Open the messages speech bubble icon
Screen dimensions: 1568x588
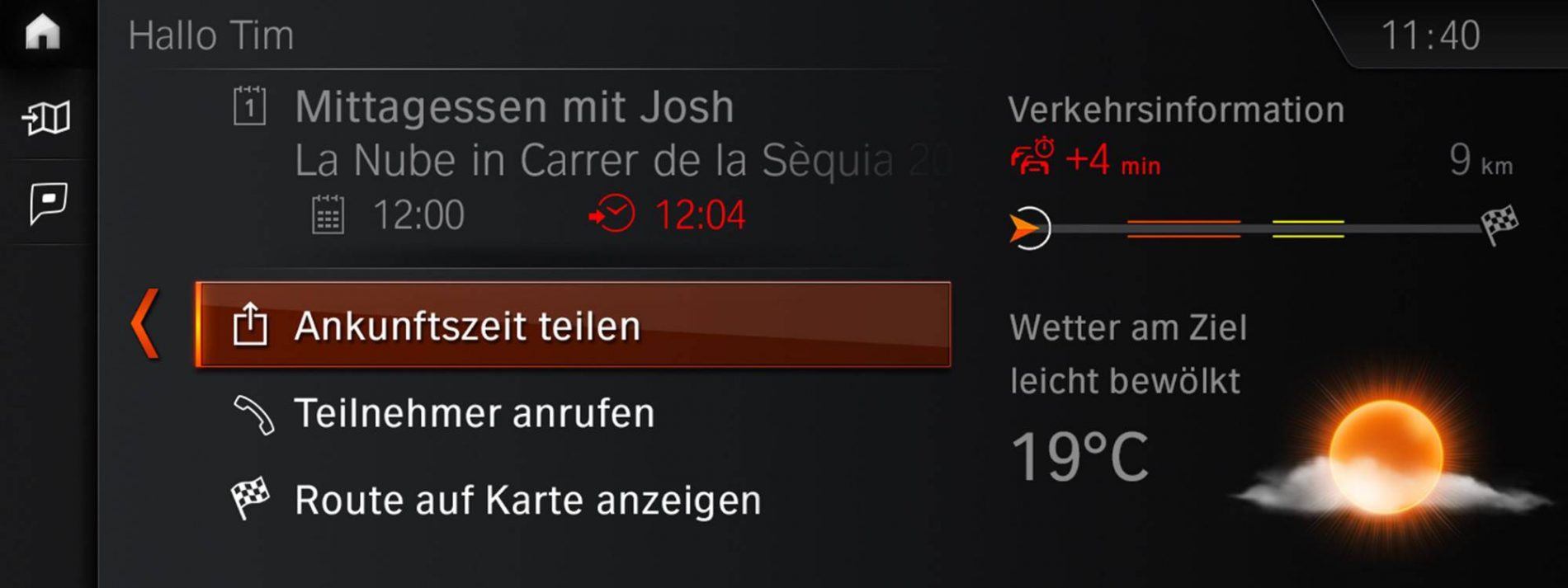coord(48,203)
